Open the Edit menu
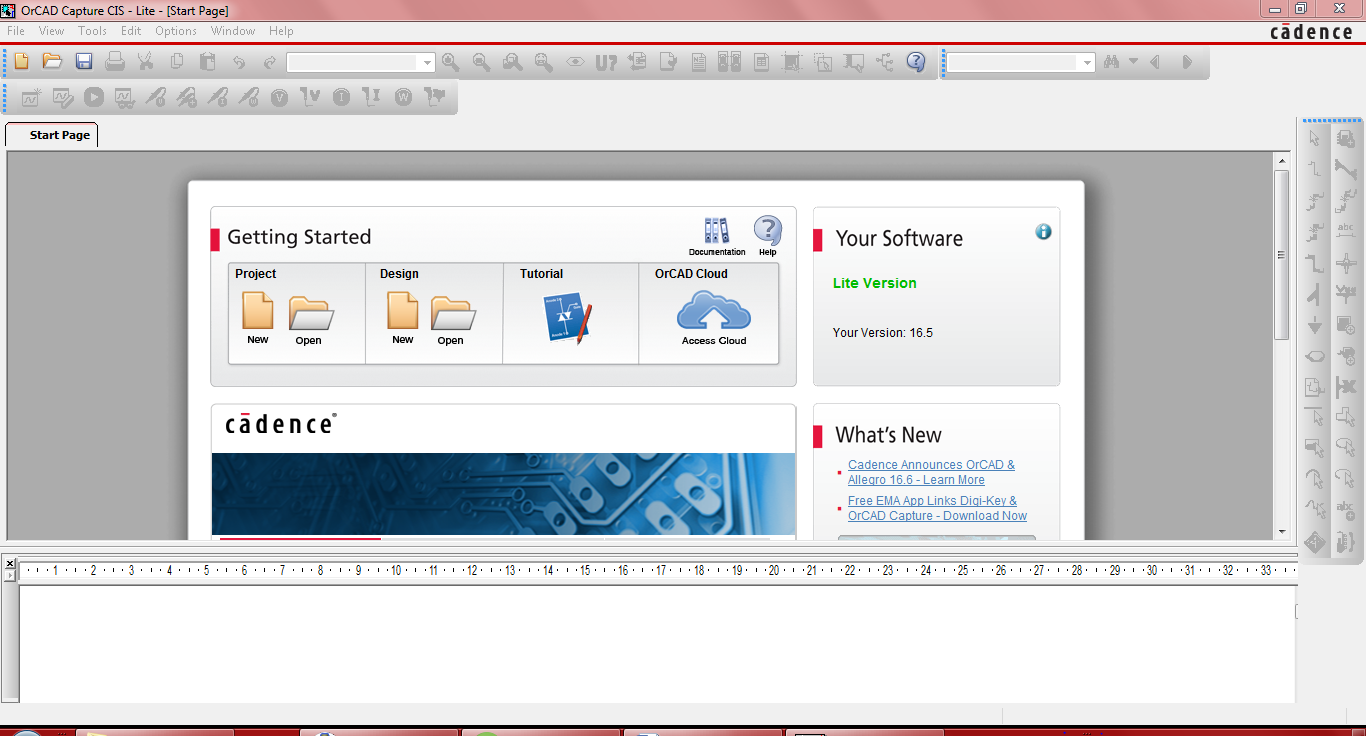The image size is (1366, 736). pos(131,31)
